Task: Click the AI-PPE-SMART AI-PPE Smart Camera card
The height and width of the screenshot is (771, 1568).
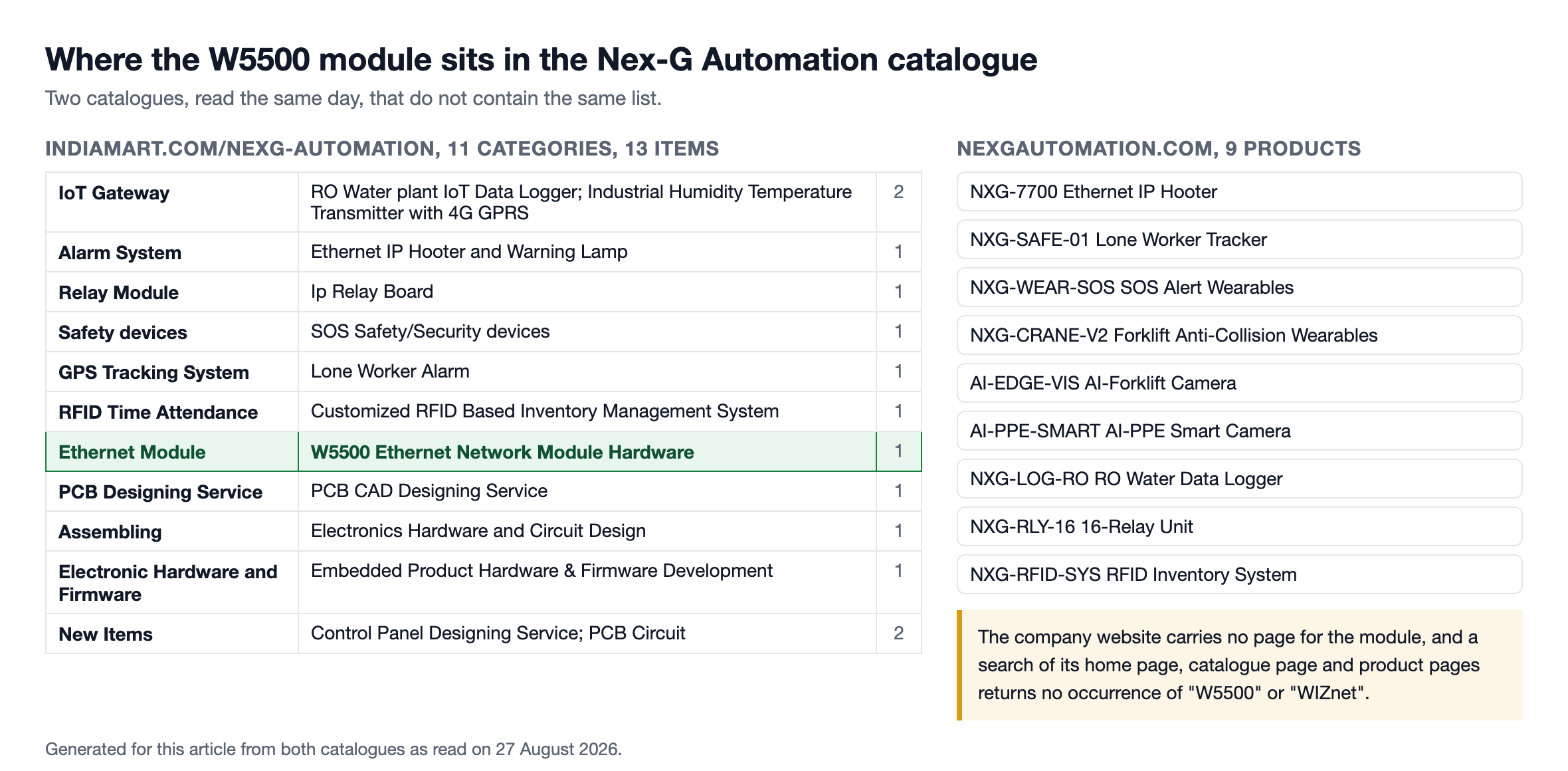Action: coord(1239,431)
